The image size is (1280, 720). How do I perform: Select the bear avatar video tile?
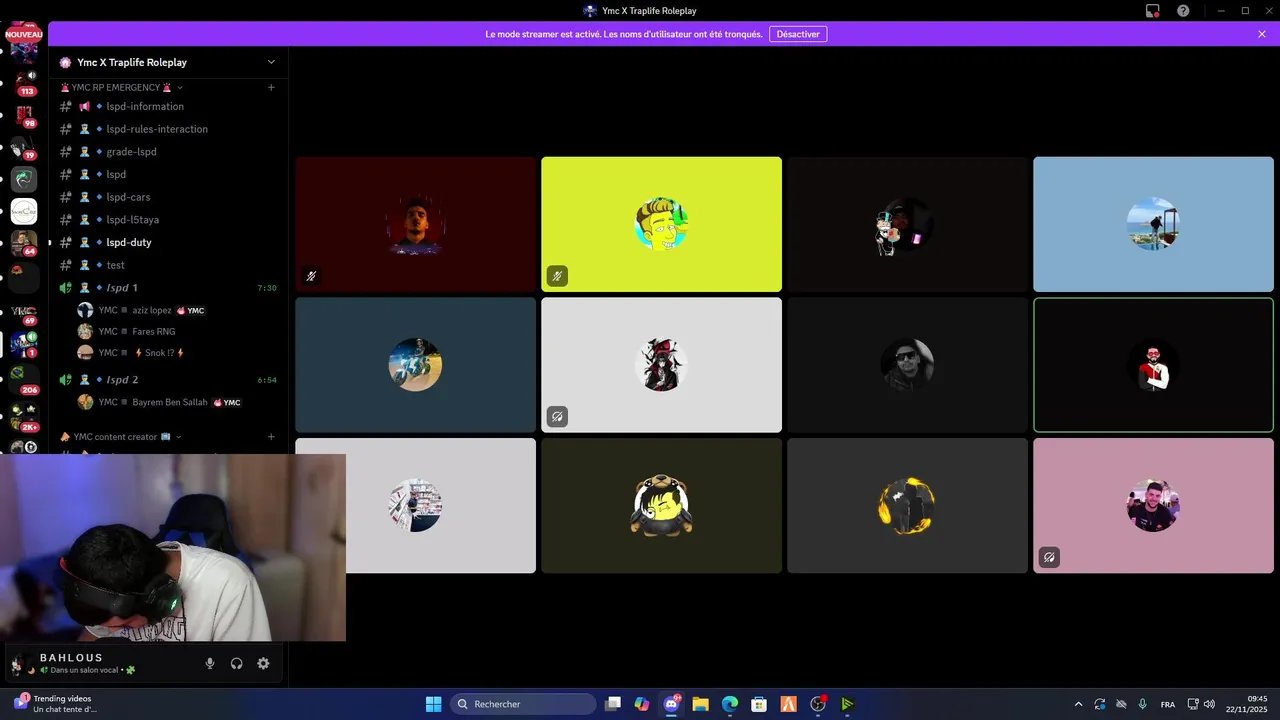click(661, 506)
